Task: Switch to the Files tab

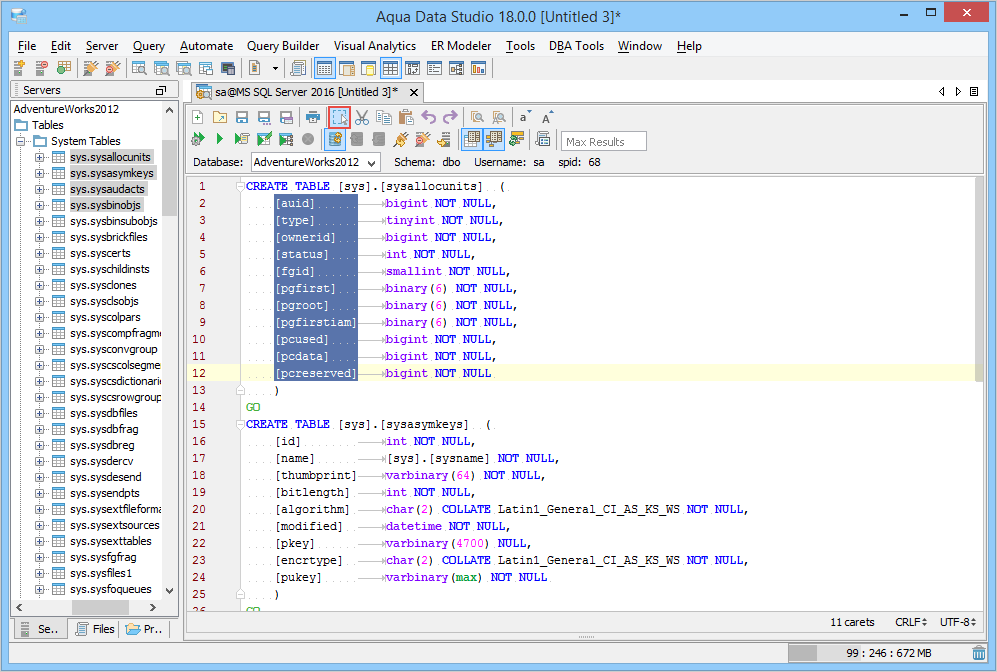Action: click(93, 629)
